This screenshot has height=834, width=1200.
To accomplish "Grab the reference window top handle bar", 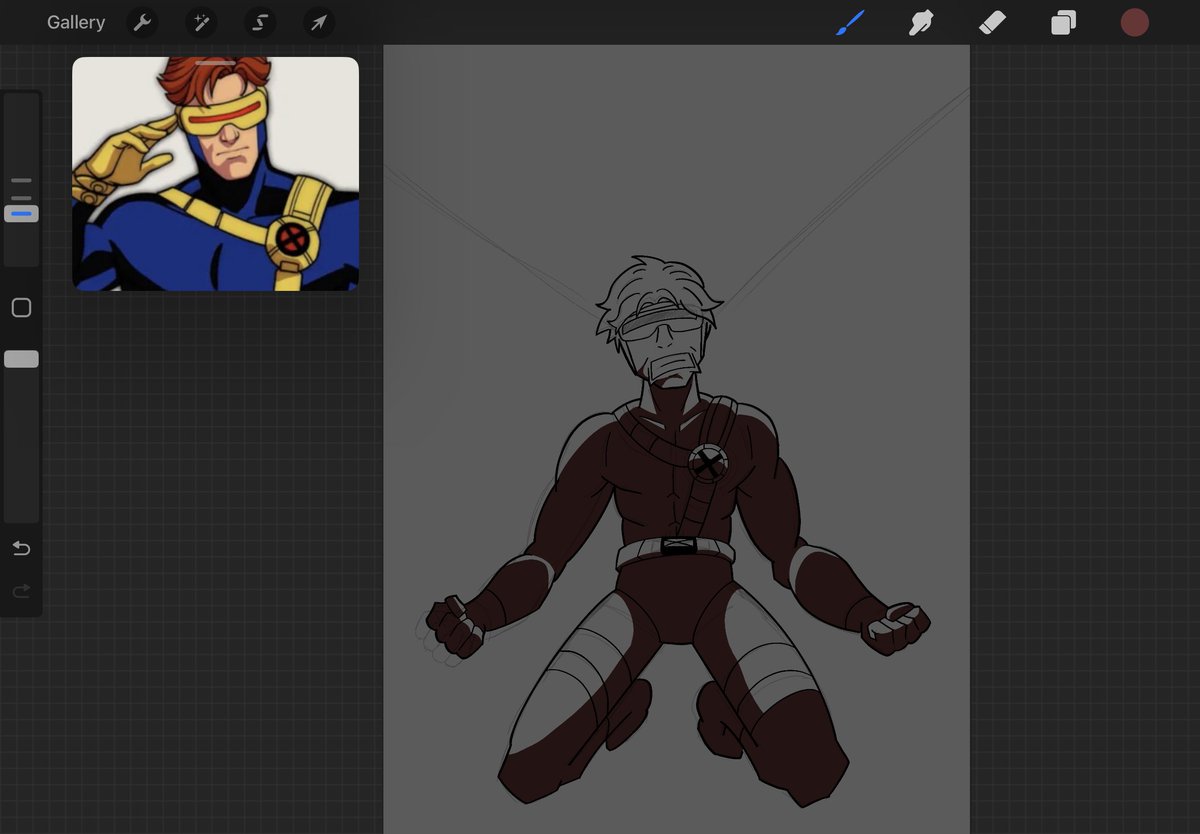I will pyautogui.click(x=215, y=63).
